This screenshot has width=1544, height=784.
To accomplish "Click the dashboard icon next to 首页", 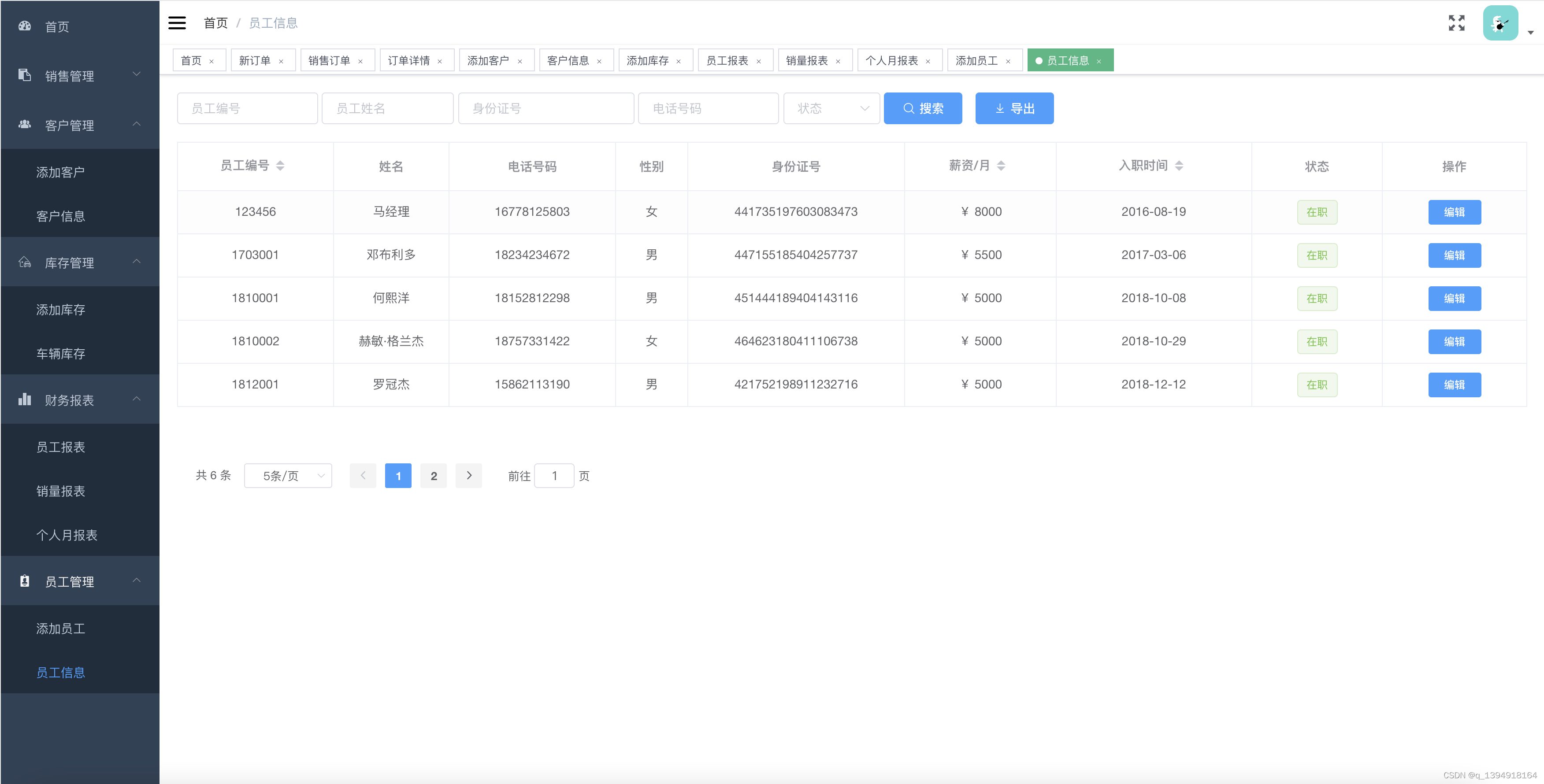I will [x=25, y=26].
